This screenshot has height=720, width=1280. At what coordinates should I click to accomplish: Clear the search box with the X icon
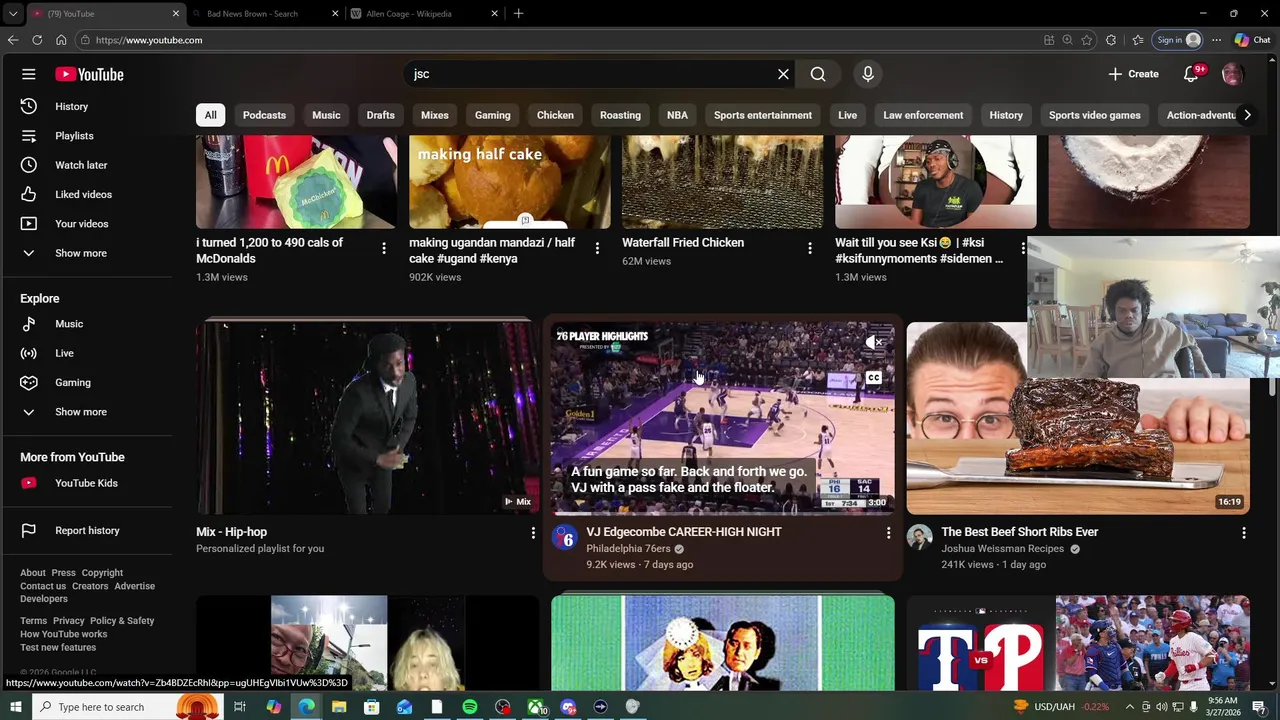(x=783, y=74)
